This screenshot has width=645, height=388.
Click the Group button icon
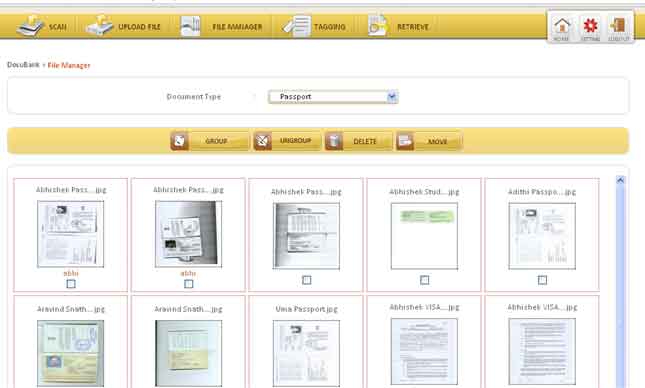tap(179, 141)
